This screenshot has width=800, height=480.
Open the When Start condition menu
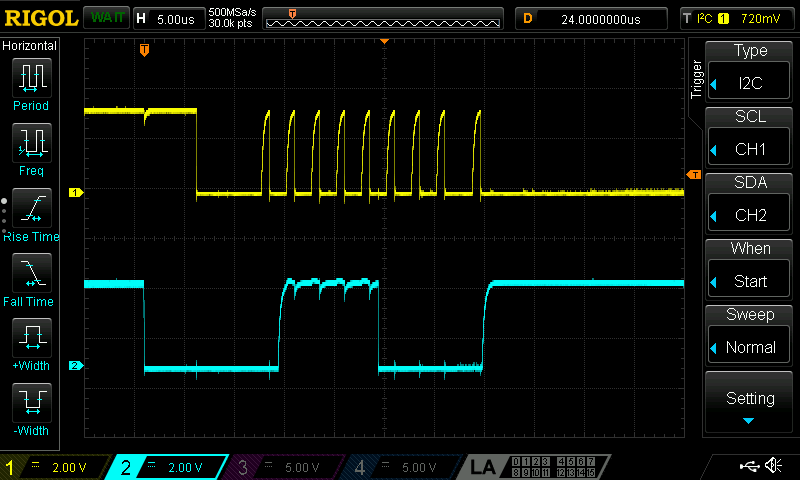pos(750,269)
